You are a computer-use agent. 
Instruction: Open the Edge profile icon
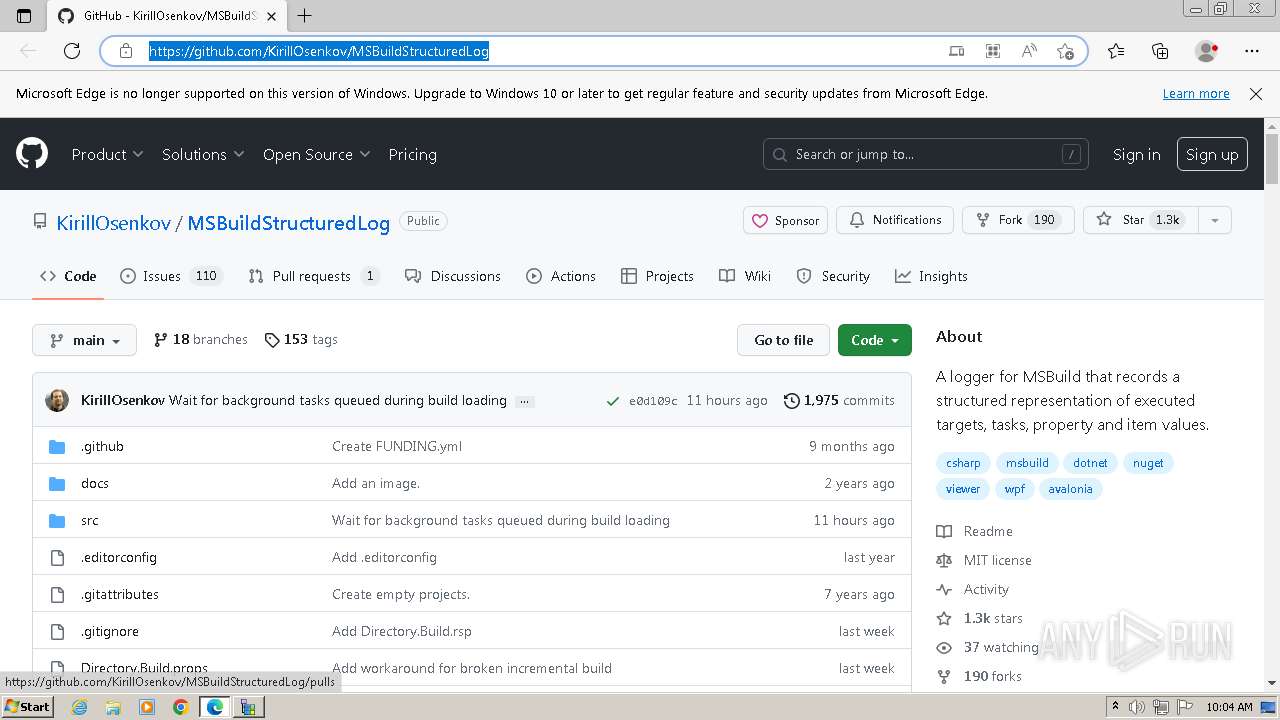point(1207,51)
